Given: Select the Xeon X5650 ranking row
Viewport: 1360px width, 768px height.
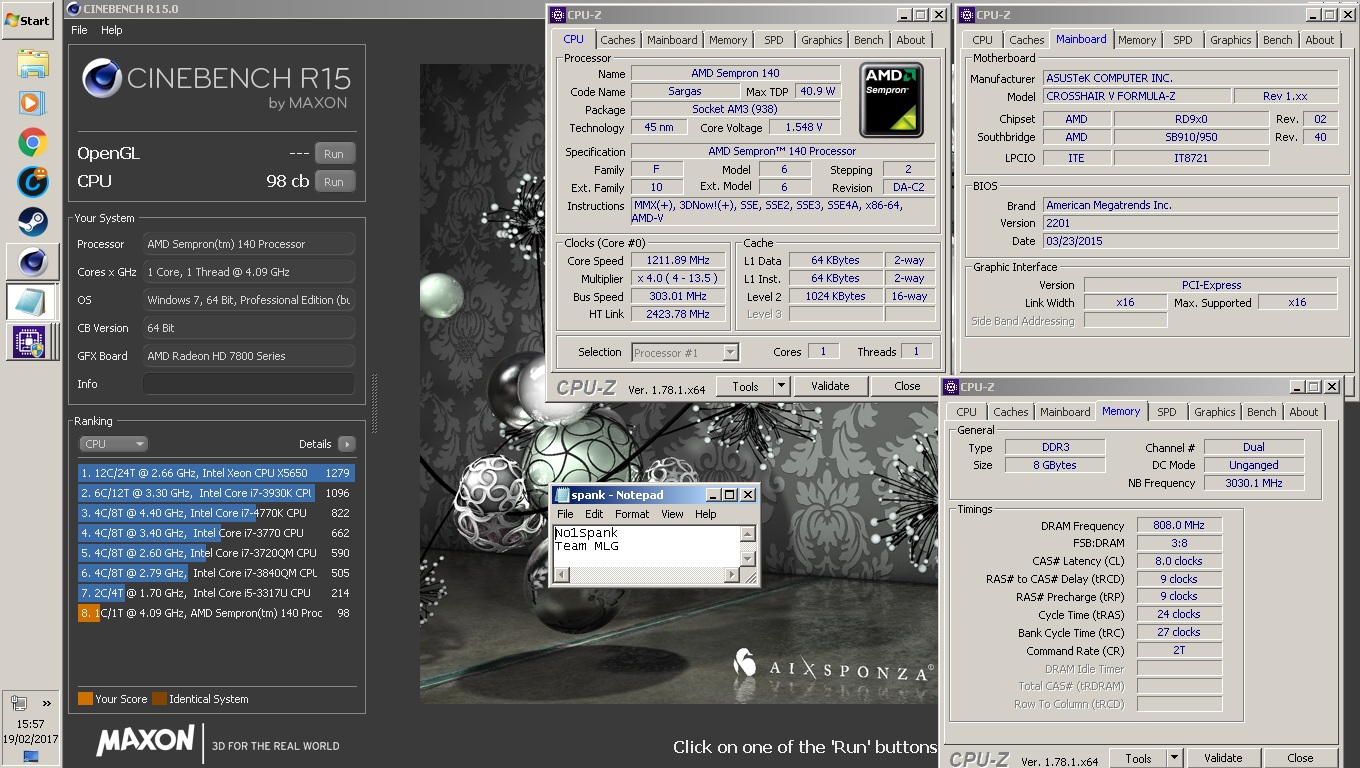Looking at the screenshot, I should click(x=216, y=473).
